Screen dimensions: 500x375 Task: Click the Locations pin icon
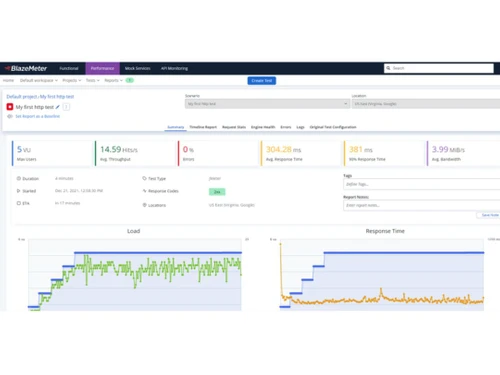[x=144, y=205]
